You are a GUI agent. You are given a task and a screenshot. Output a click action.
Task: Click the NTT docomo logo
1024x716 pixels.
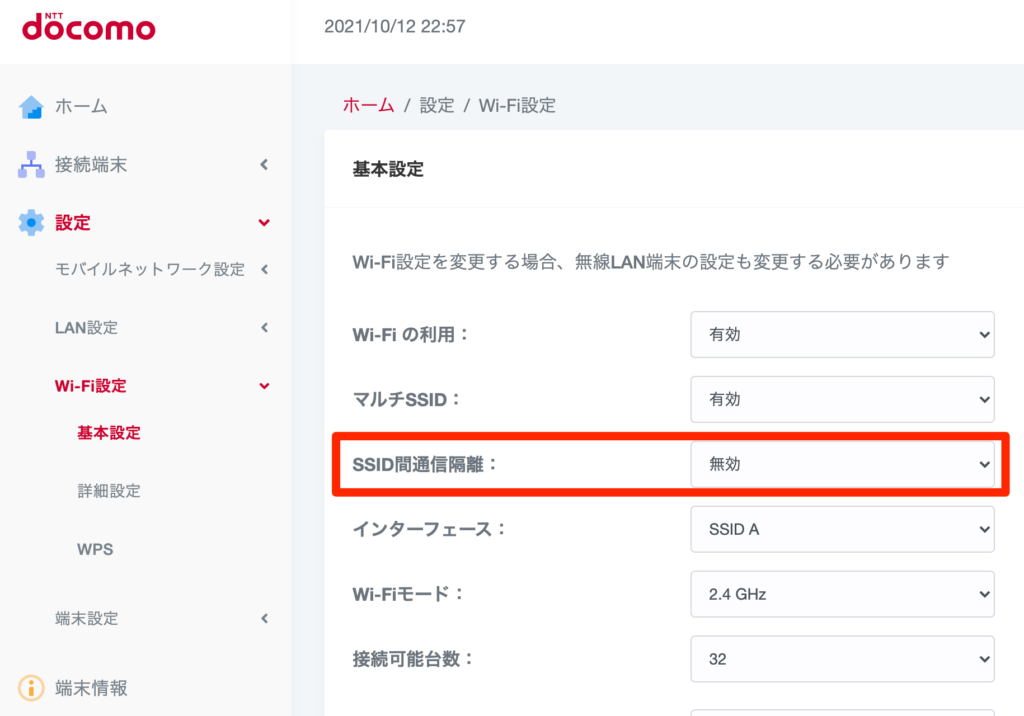click(x=88, y=27)
